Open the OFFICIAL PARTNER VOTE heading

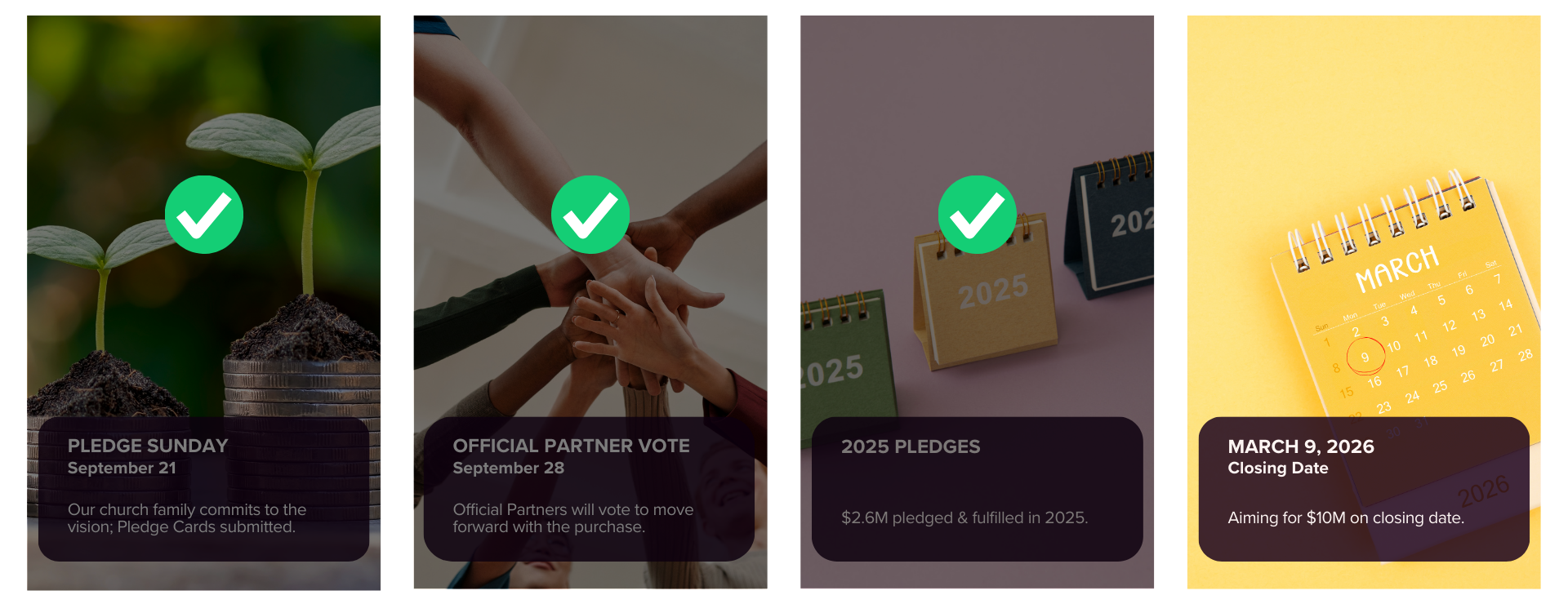click(x=571, y=446)
